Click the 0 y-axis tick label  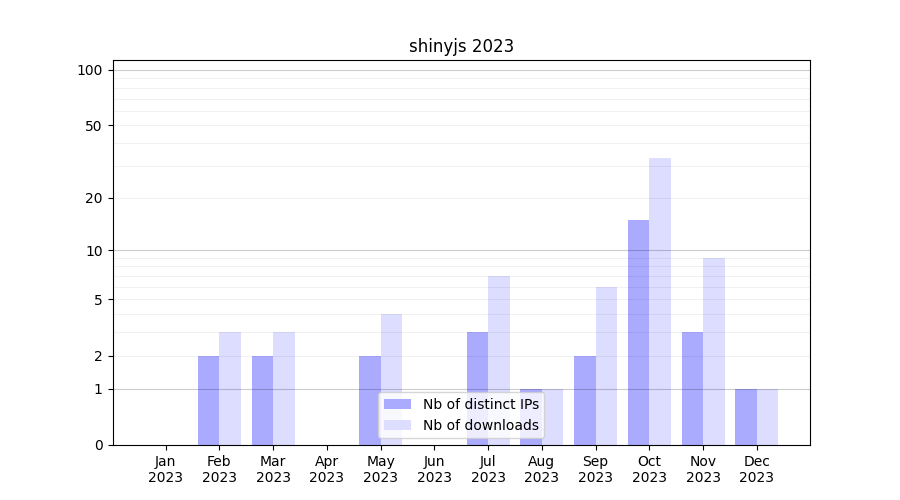click(98, 445)
